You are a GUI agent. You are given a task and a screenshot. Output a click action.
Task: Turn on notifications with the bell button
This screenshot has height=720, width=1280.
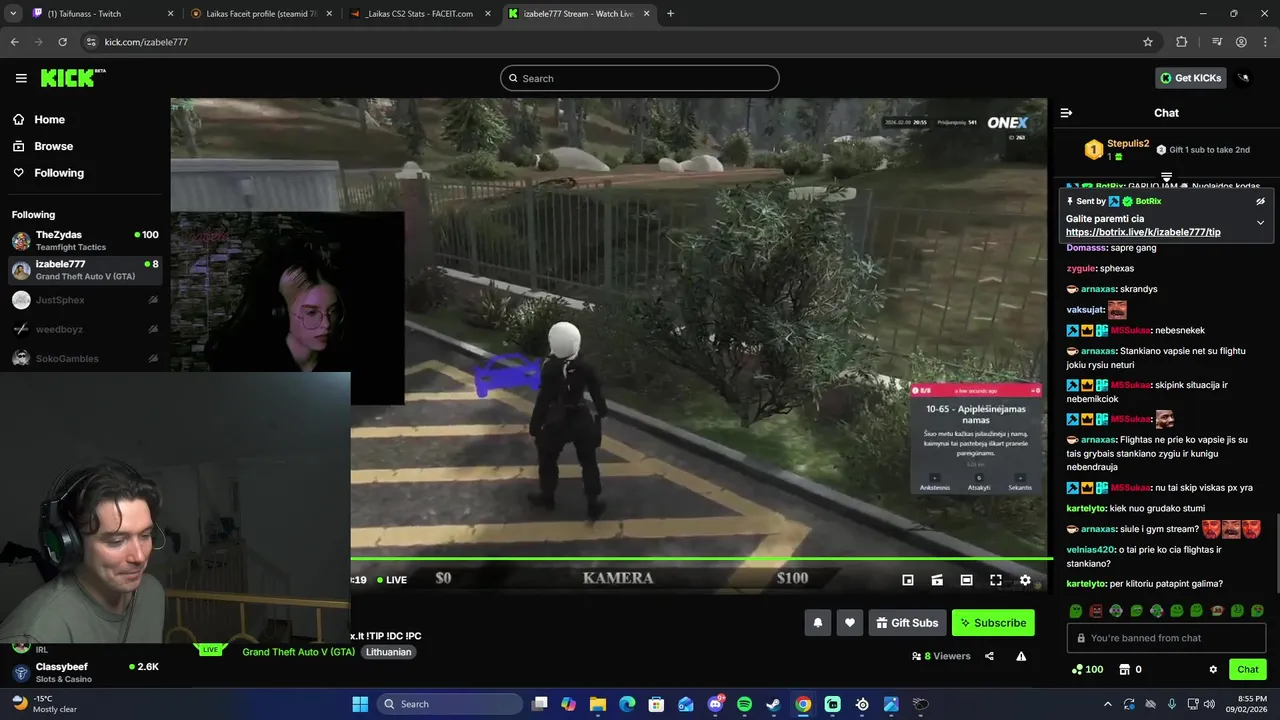click(817, 622)
